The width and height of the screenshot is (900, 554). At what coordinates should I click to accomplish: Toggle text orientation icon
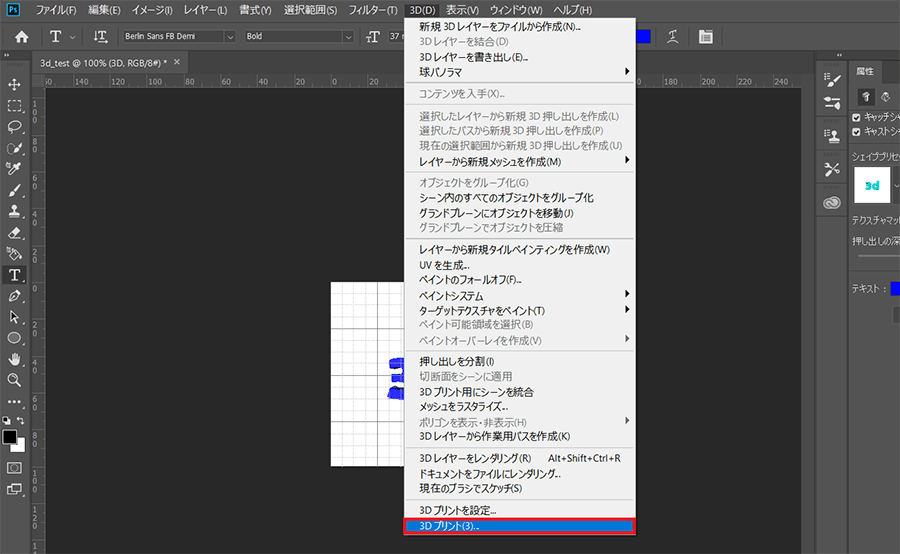click(x=100, y=37)
